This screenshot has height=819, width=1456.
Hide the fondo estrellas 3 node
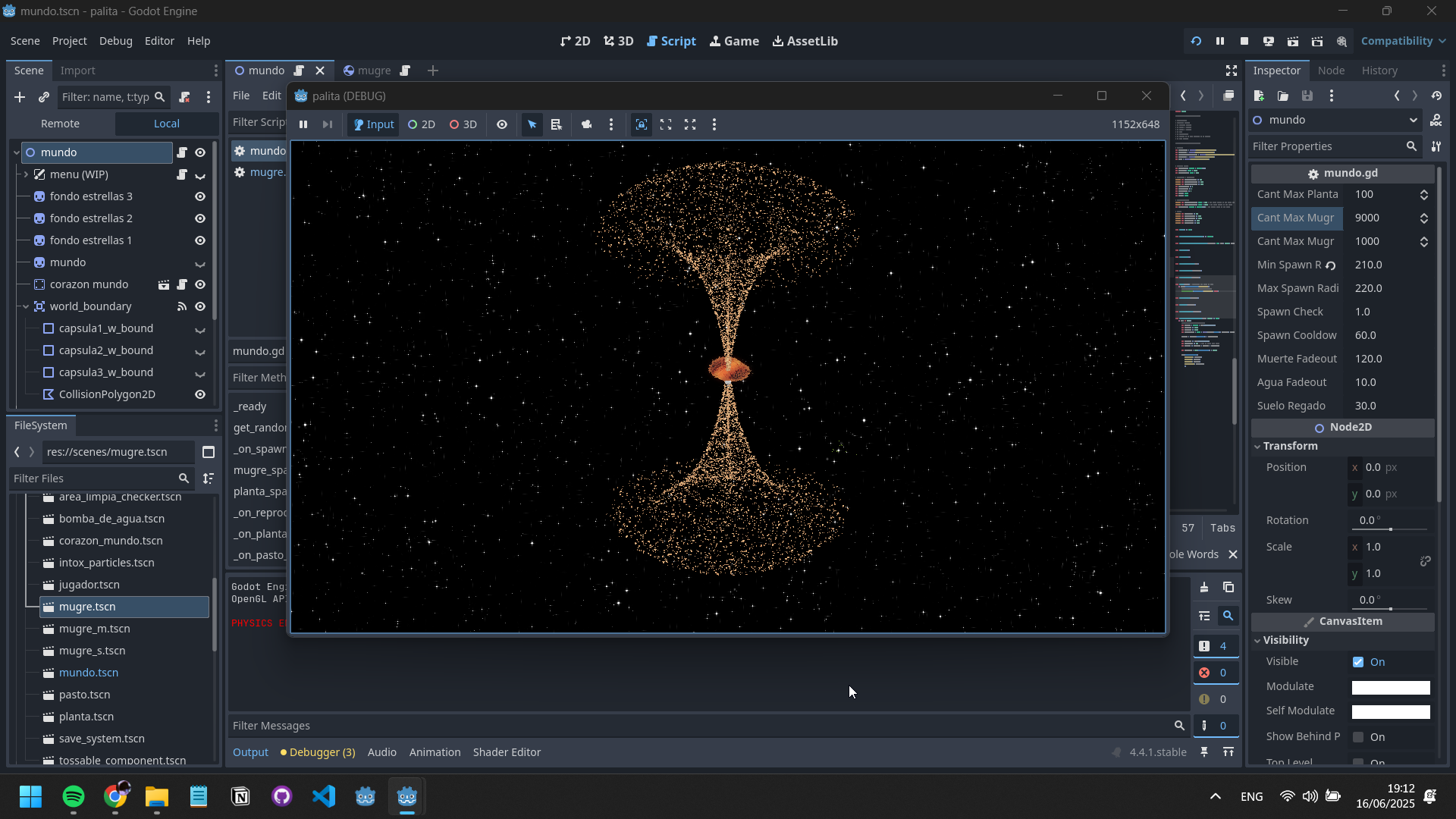[200, 196]
